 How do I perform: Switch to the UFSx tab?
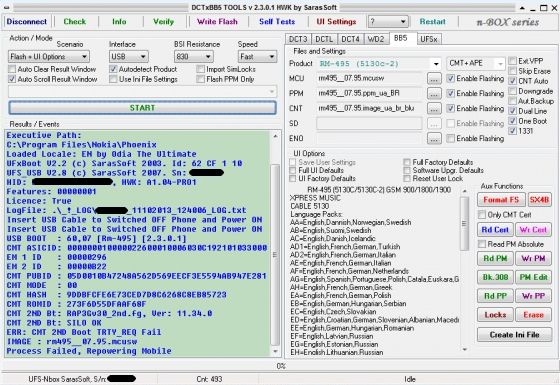[x=429, y=39]
